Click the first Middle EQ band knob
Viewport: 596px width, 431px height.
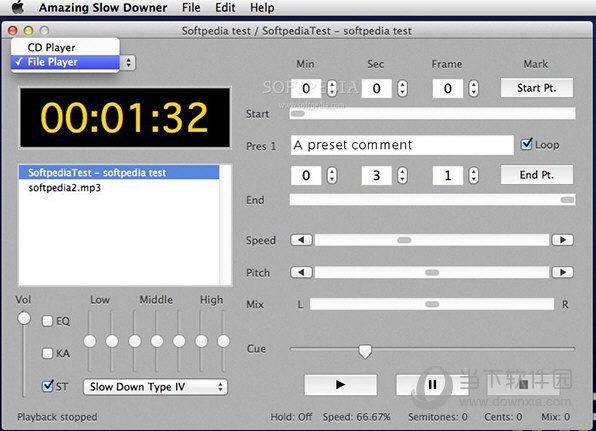(x=135, y=341)
